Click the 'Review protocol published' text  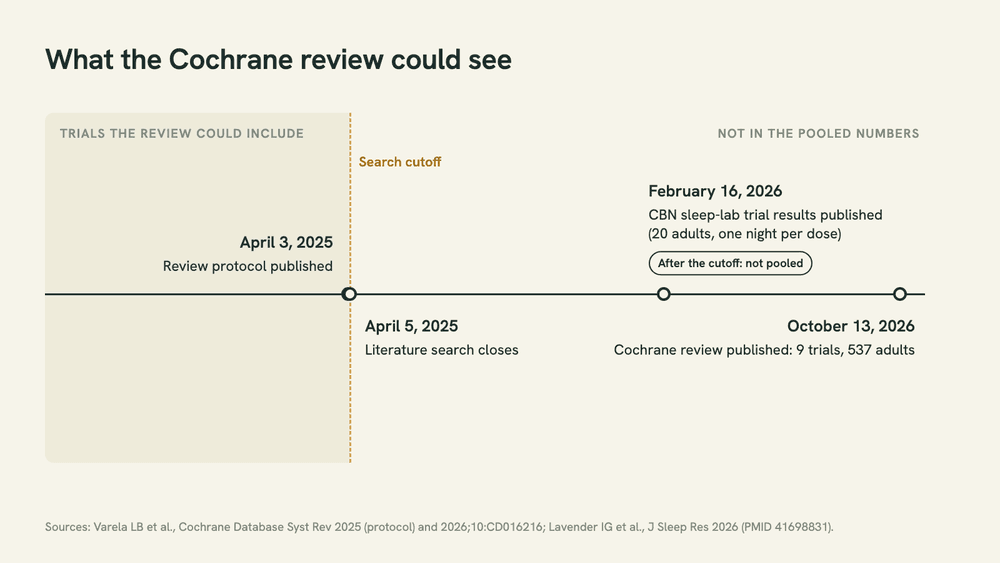coord(247,266)
